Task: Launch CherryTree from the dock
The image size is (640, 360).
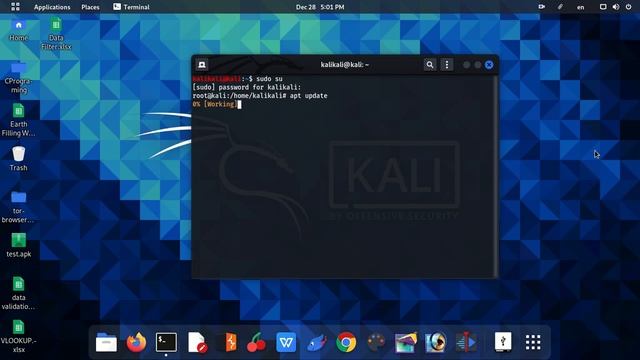Action: point(256,342)
